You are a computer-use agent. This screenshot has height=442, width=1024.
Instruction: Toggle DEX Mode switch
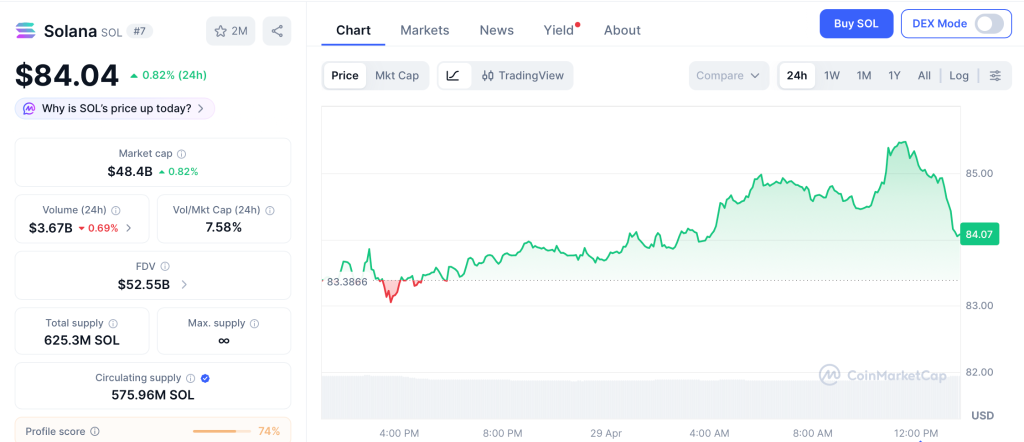click(988, 24)
